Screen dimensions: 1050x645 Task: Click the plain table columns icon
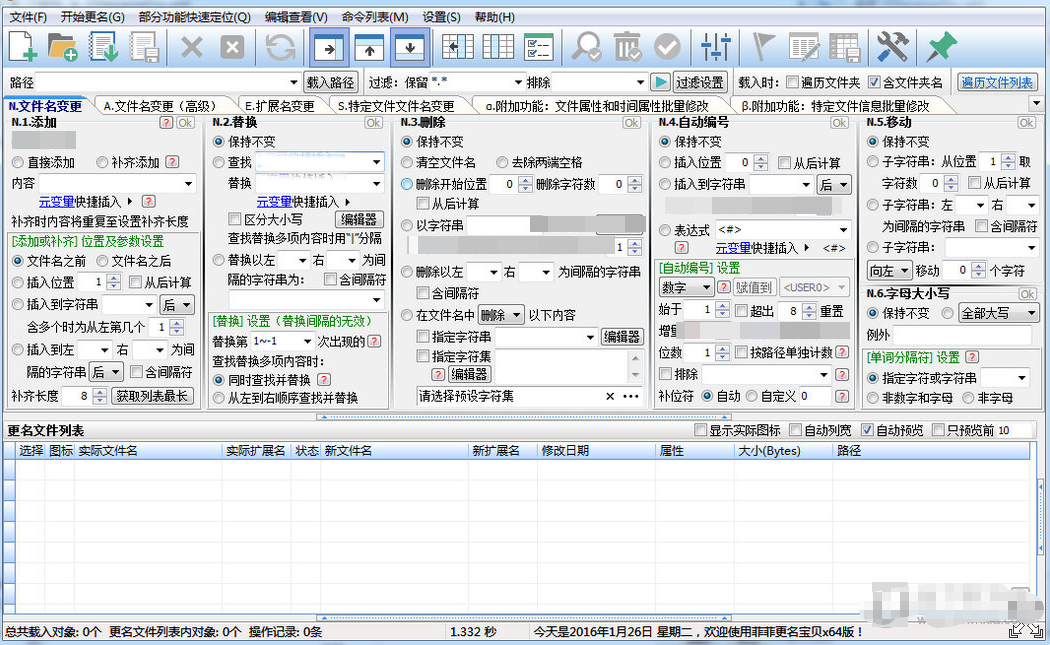tap(498, 47)
